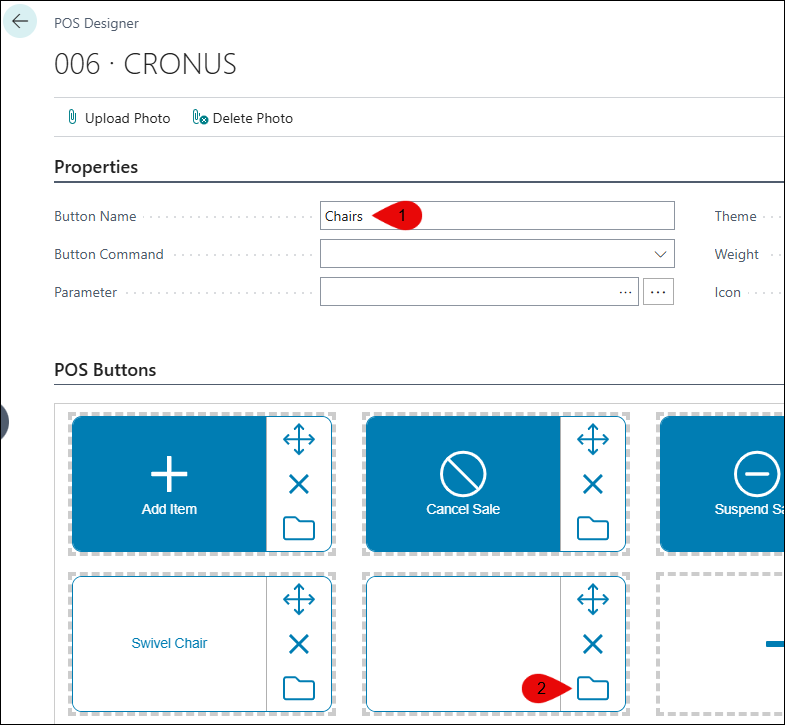
Task: Open folder icon on Add Item button
Action: click(x=299, y=528)
